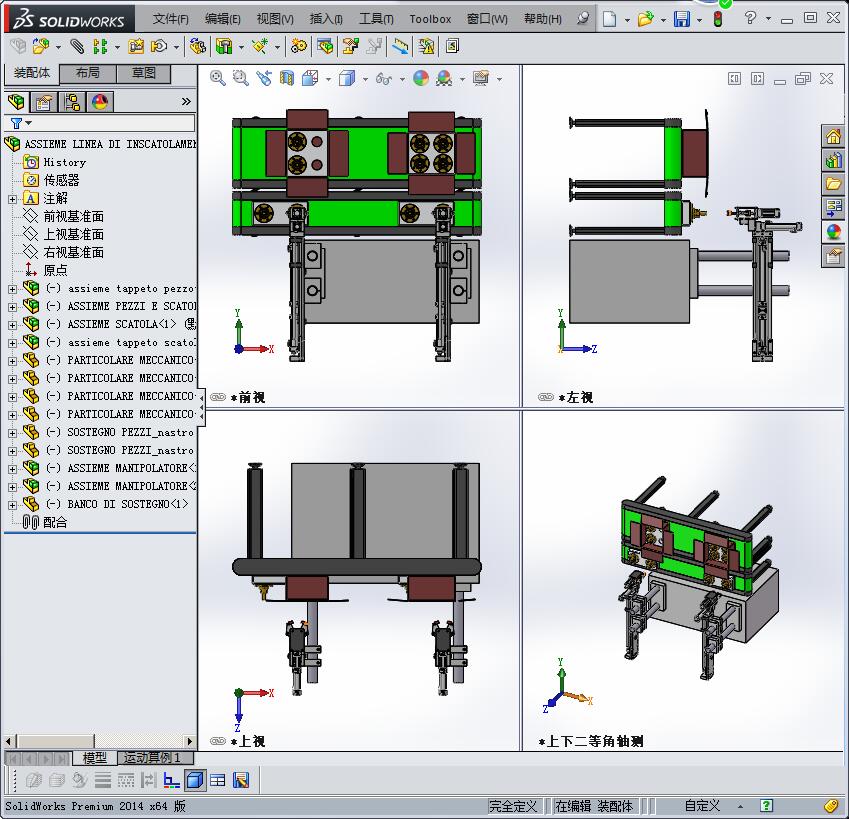Open the ConfigurationManager tab icon
The image size is (849, 819).
(71, 102)
